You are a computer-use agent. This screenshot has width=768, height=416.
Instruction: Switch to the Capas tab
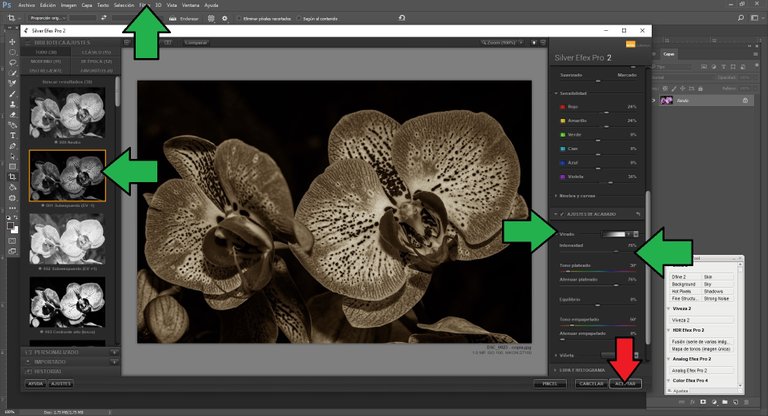(669, 54)
